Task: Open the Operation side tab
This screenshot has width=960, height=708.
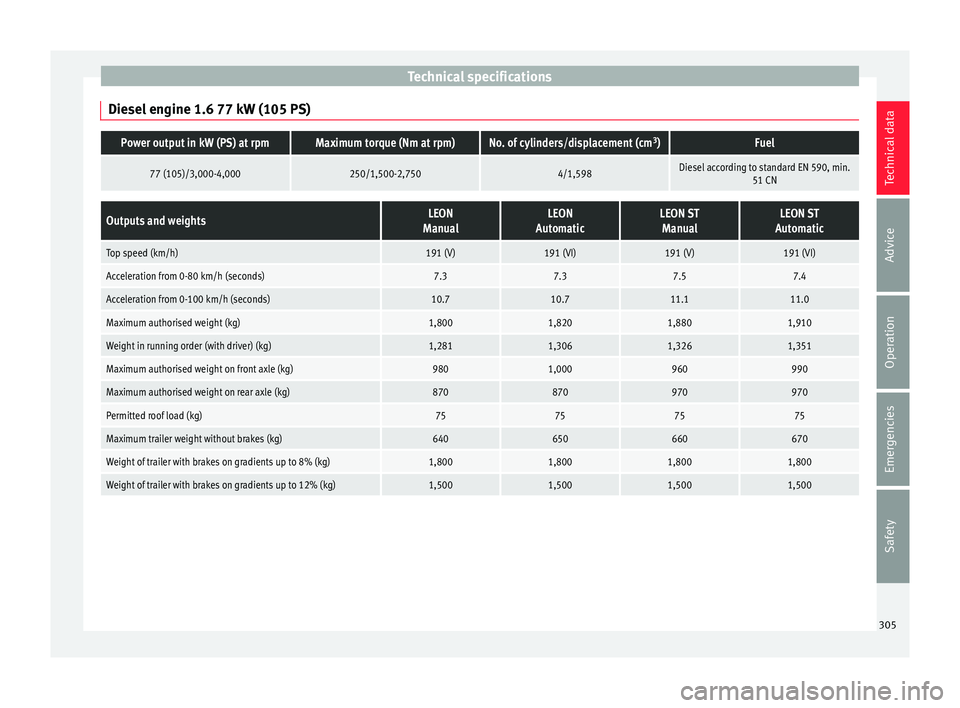Action: click(x=892, y=342)
